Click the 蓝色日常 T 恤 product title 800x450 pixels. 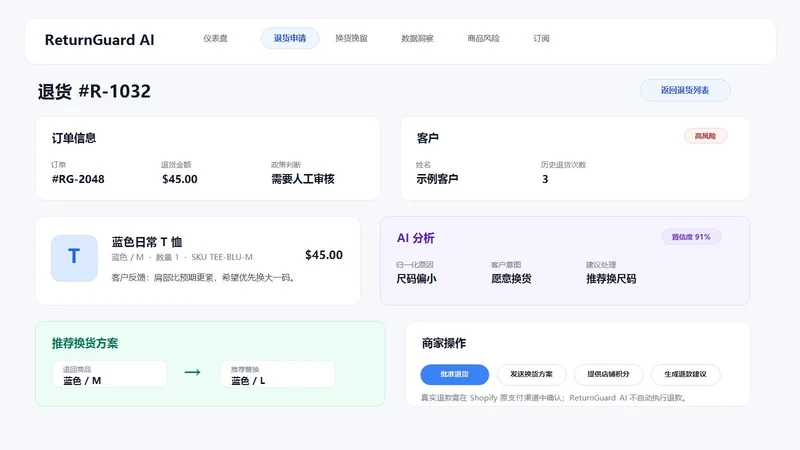click(147, 242)
